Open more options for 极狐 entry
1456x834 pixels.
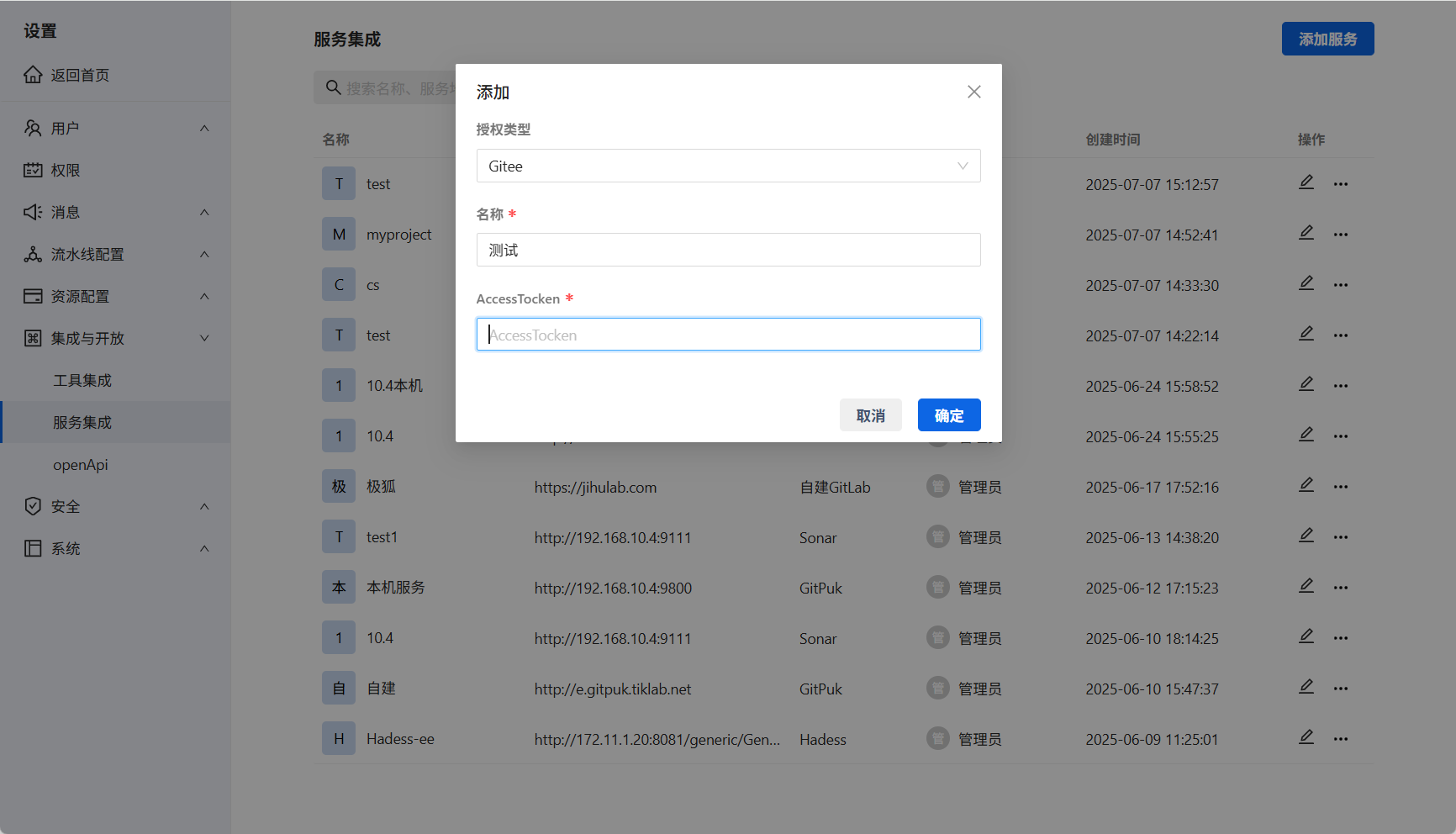point(1341,486)
